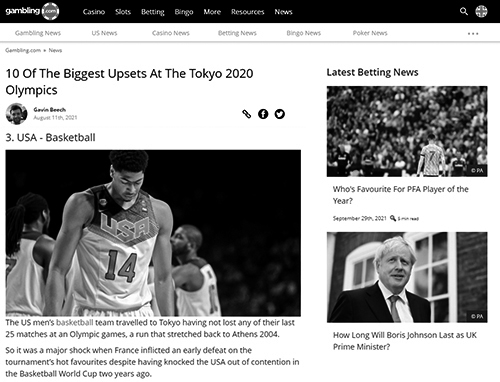This screenshot has height=382, width=500.
Task: Click the Latest Betting News heading
Action: point(372,72)
